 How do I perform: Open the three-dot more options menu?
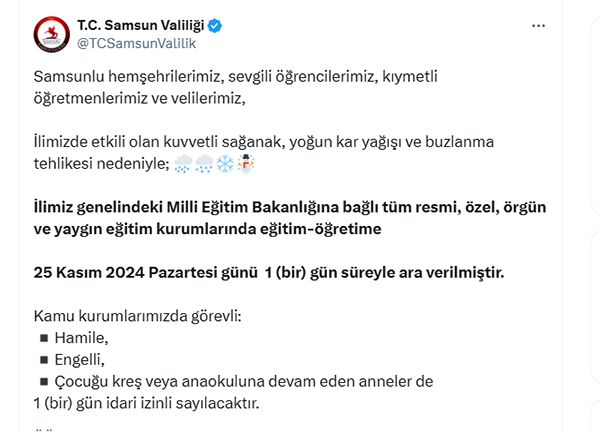[x=538, y=26]
